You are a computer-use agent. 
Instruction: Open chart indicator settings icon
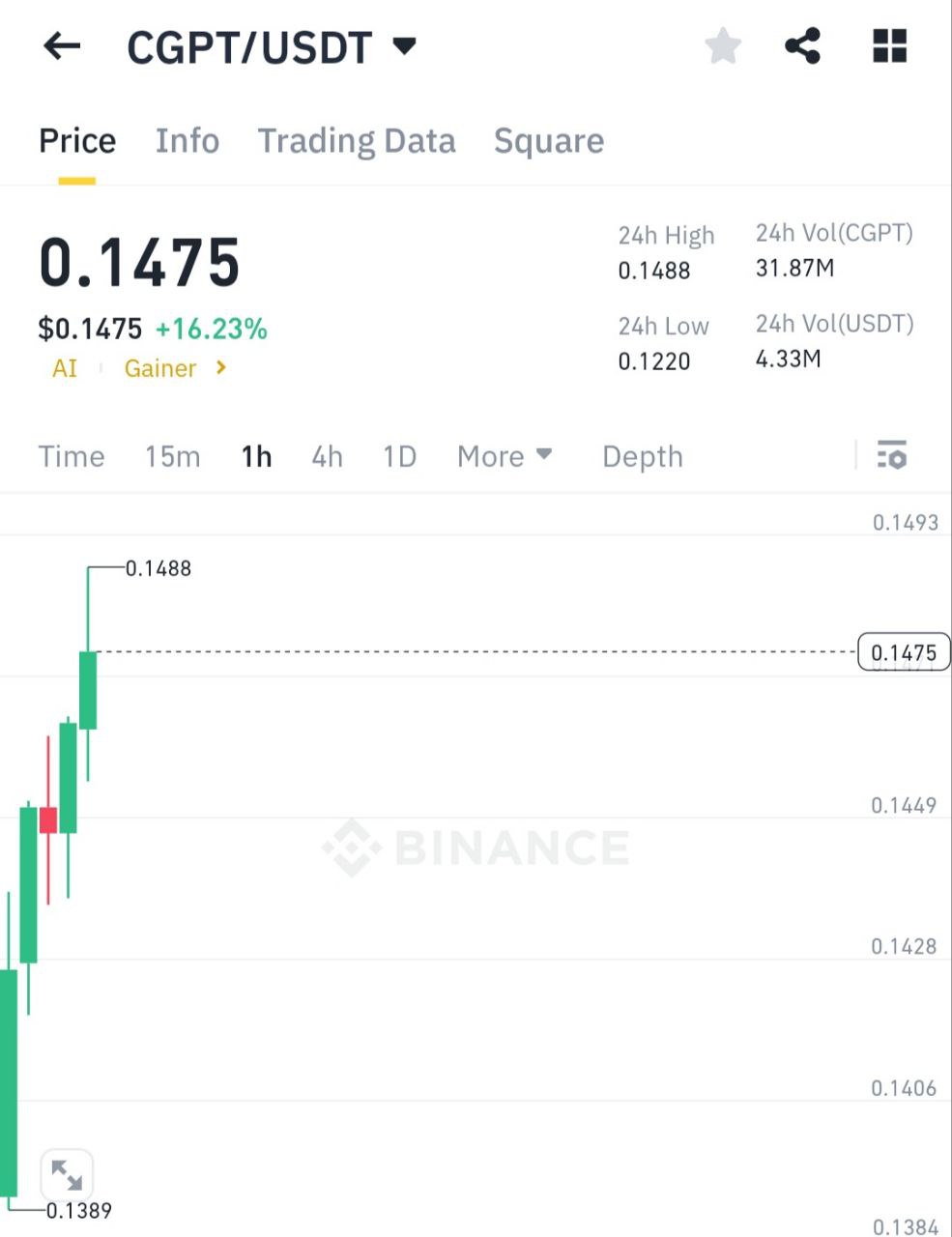coord(892,455)
